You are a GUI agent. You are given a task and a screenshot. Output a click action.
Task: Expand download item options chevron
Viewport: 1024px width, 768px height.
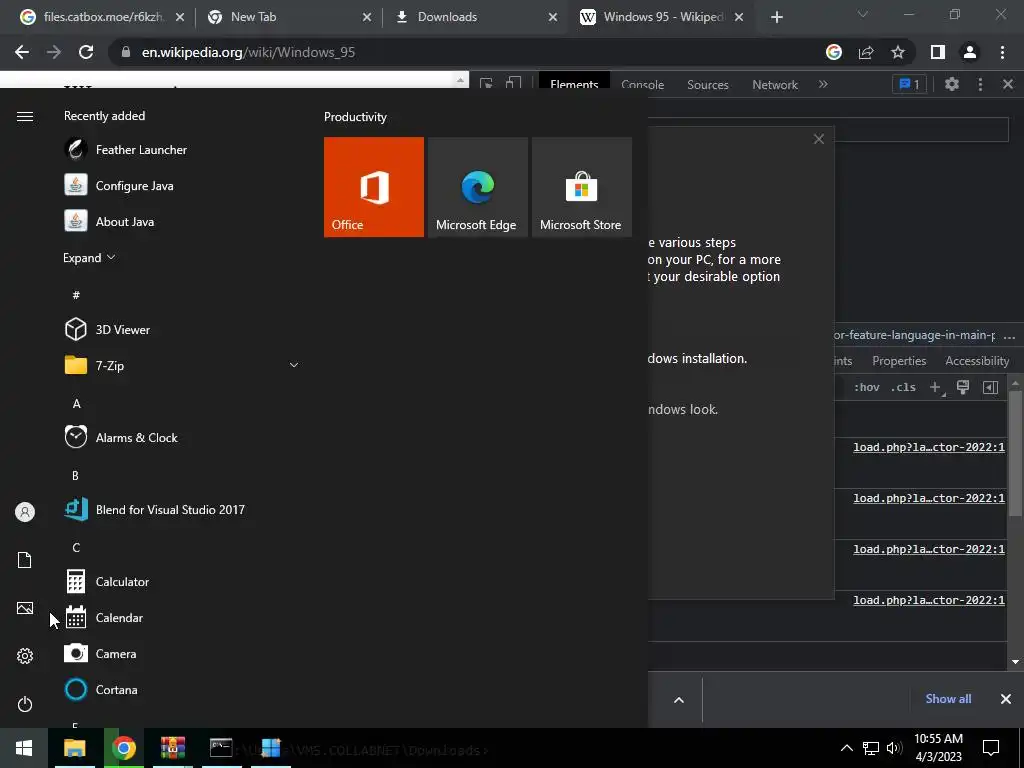click(679, 700)
